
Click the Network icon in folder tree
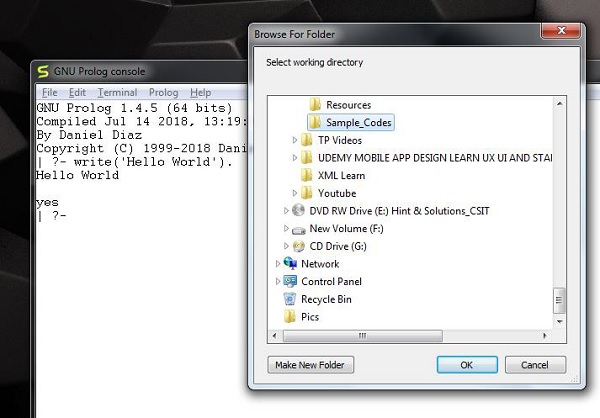tap(290, 263)
